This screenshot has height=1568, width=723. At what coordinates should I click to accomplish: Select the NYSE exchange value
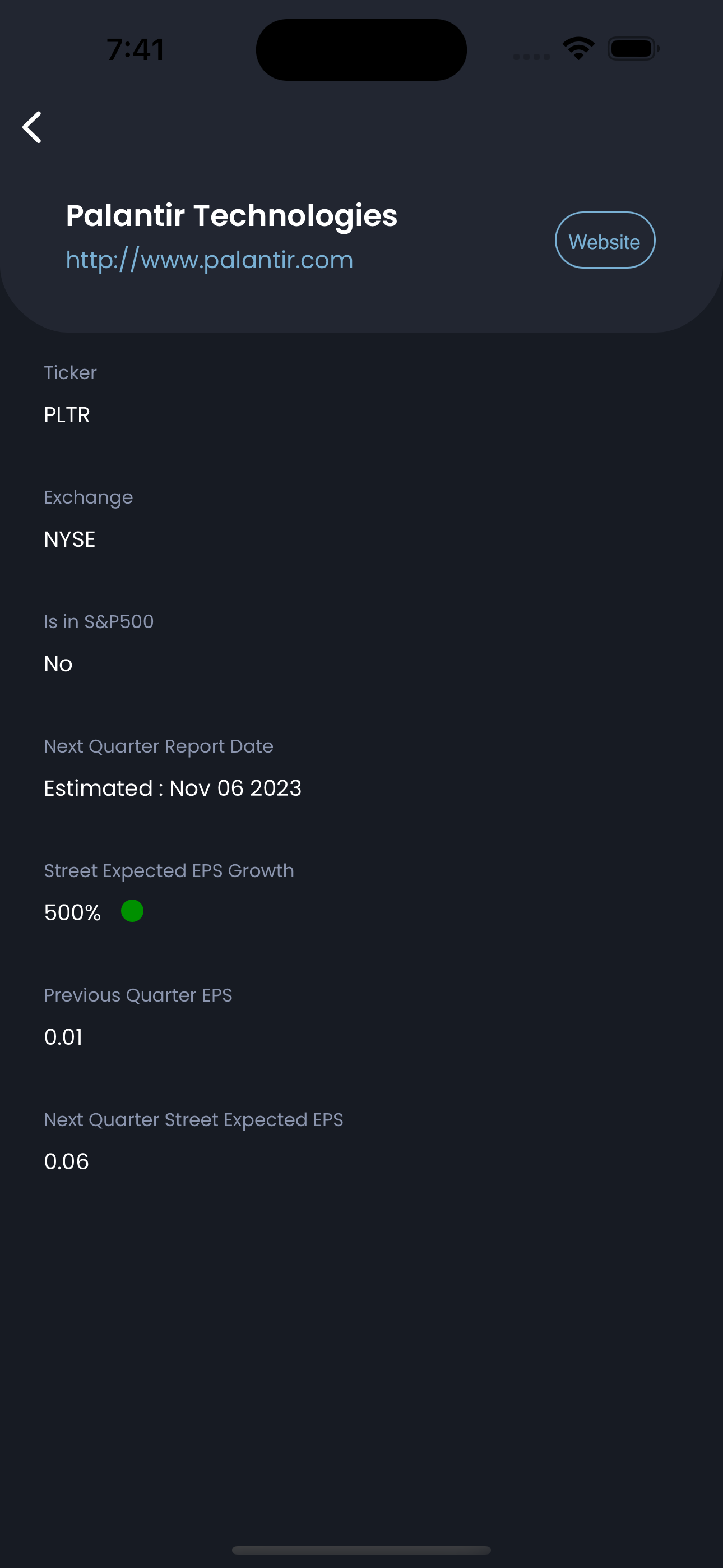[x=69, y=539]
